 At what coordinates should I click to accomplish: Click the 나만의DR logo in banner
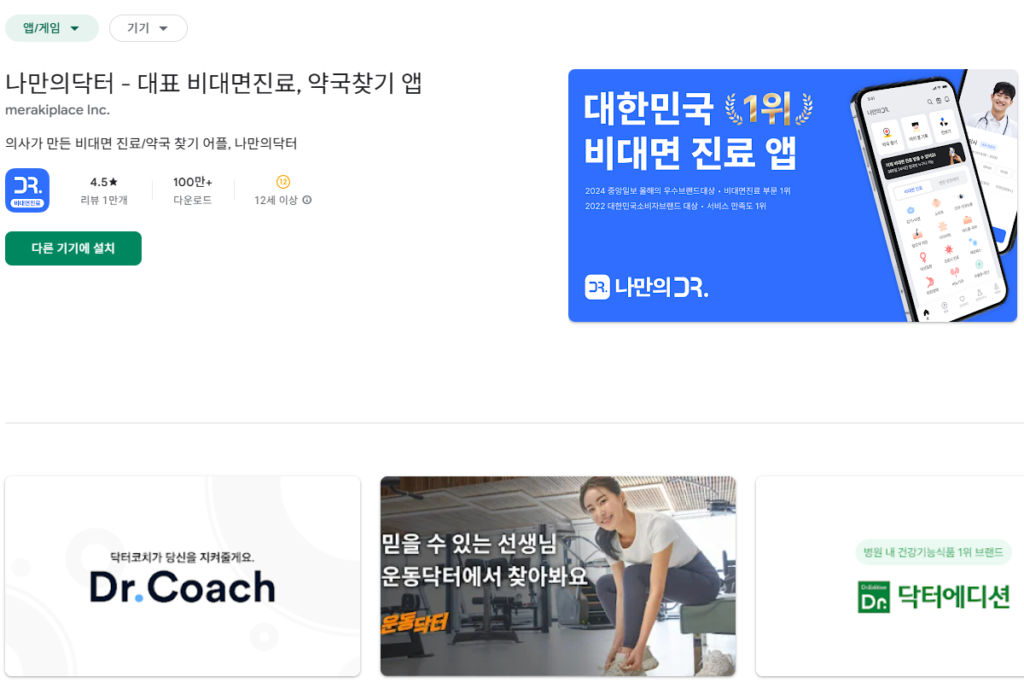(x=647, y=287)
